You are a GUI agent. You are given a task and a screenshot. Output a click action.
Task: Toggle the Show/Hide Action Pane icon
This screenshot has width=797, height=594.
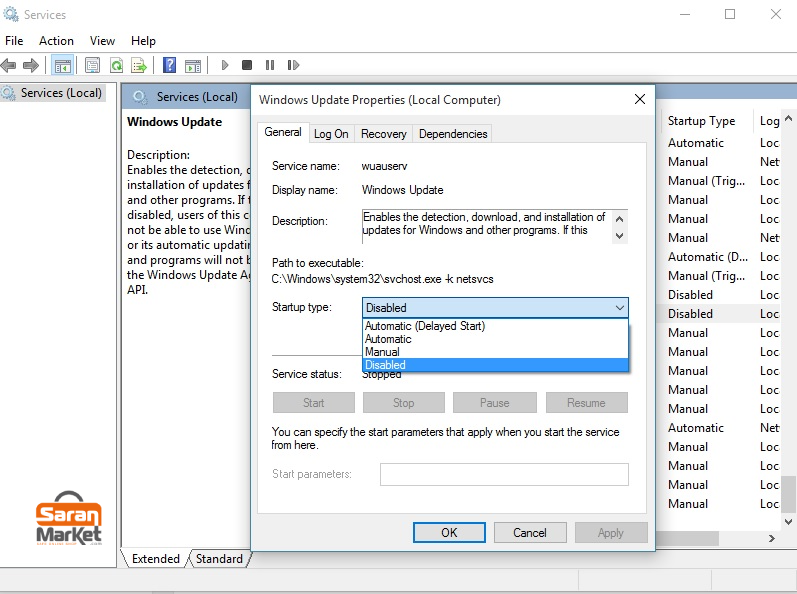[193, 65]
